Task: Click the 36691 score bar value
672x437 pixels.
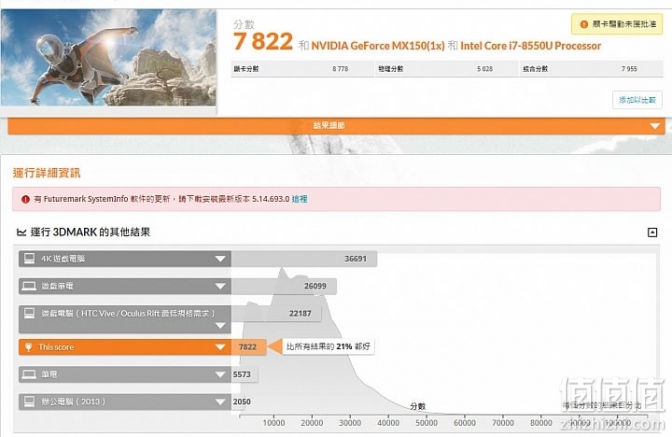Action: point(355,259)
